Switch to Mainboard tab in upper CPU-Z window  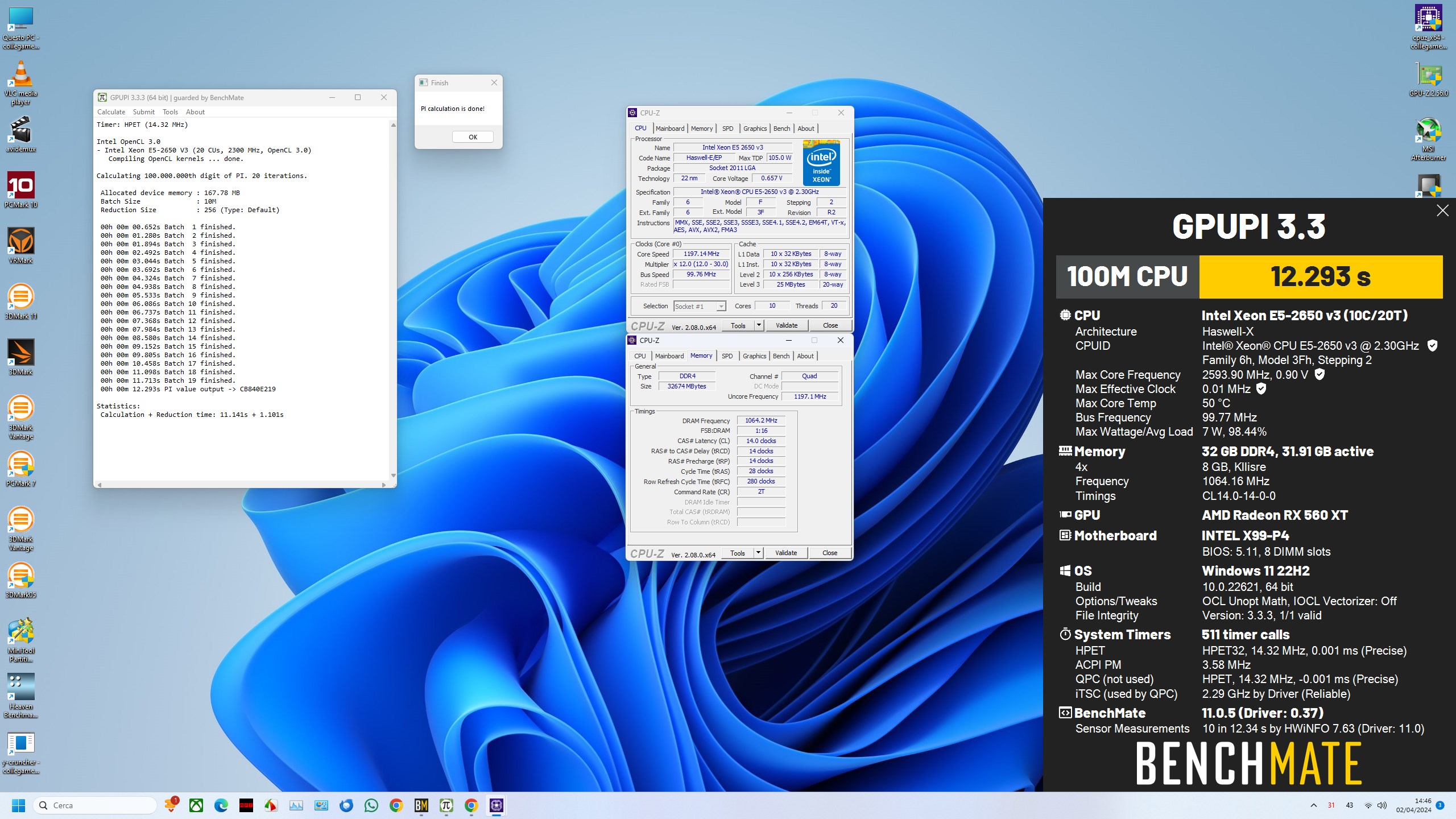click(x=670, y=129)
